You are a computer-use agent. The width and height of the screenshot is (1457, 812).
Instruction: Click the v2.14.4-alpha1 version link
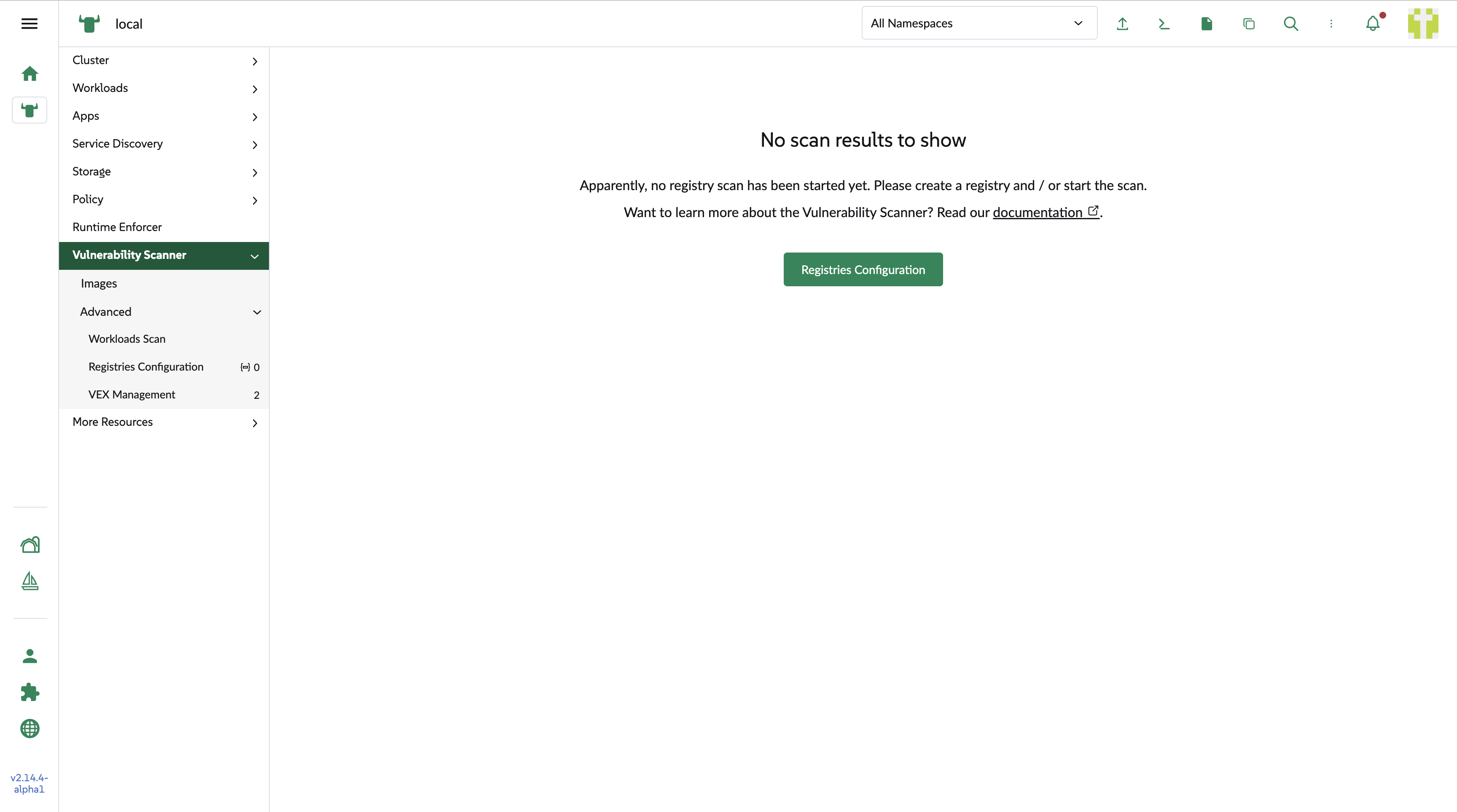point(30,783)
